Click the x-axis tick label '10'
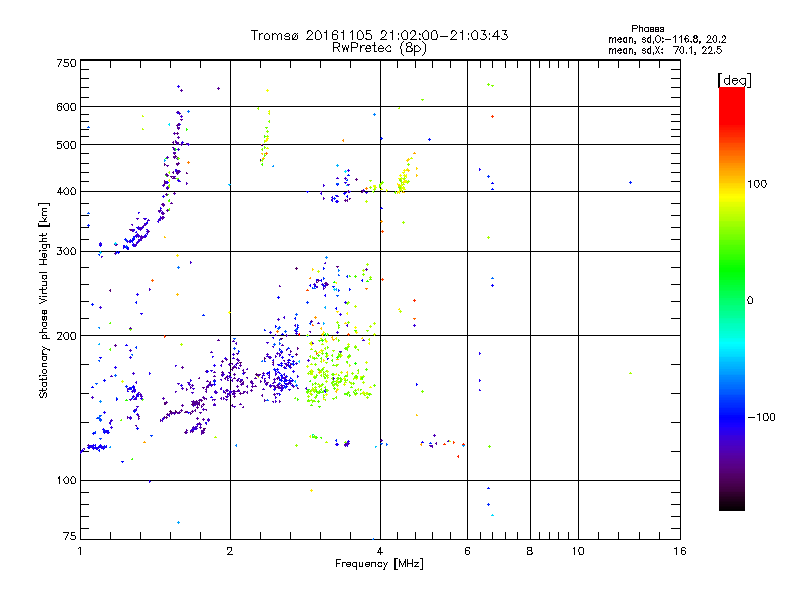Screen dimensions: 800x600 click(x=578, y=551)
